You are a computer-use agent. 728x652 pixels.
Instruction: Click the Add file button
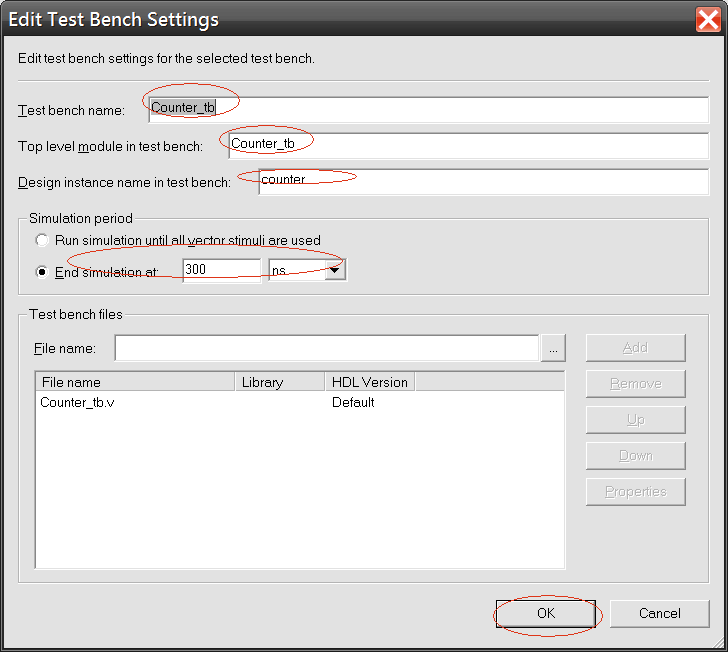(635, 348)
